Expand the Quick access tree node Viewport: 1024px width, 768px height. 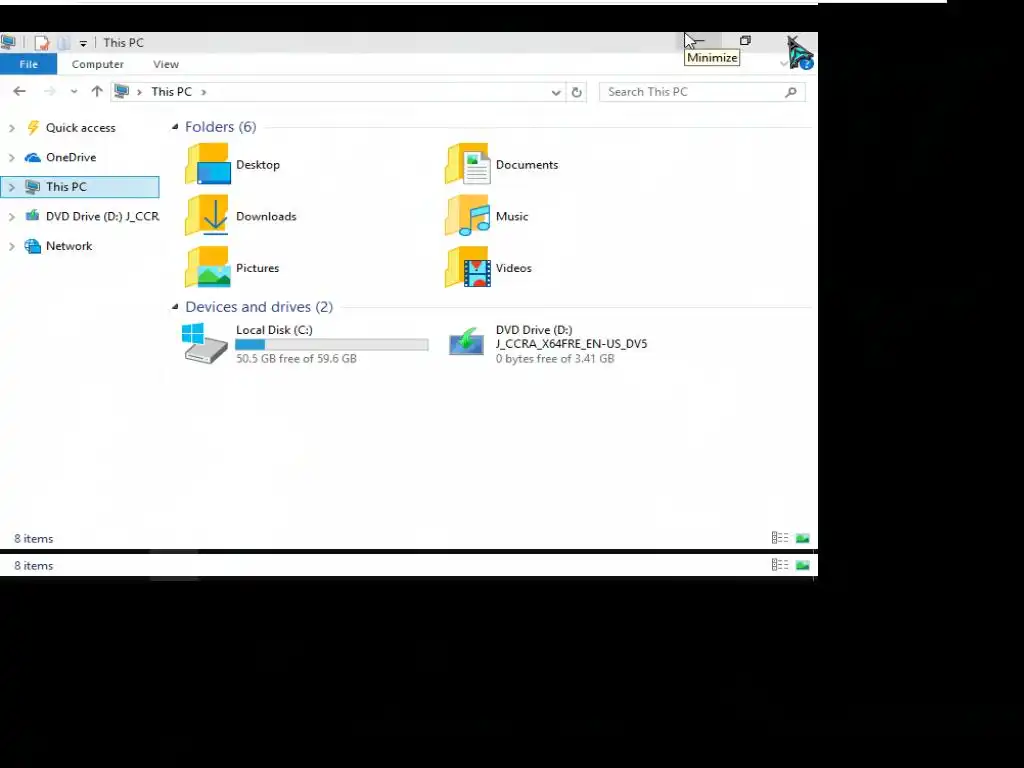[12, 128]
